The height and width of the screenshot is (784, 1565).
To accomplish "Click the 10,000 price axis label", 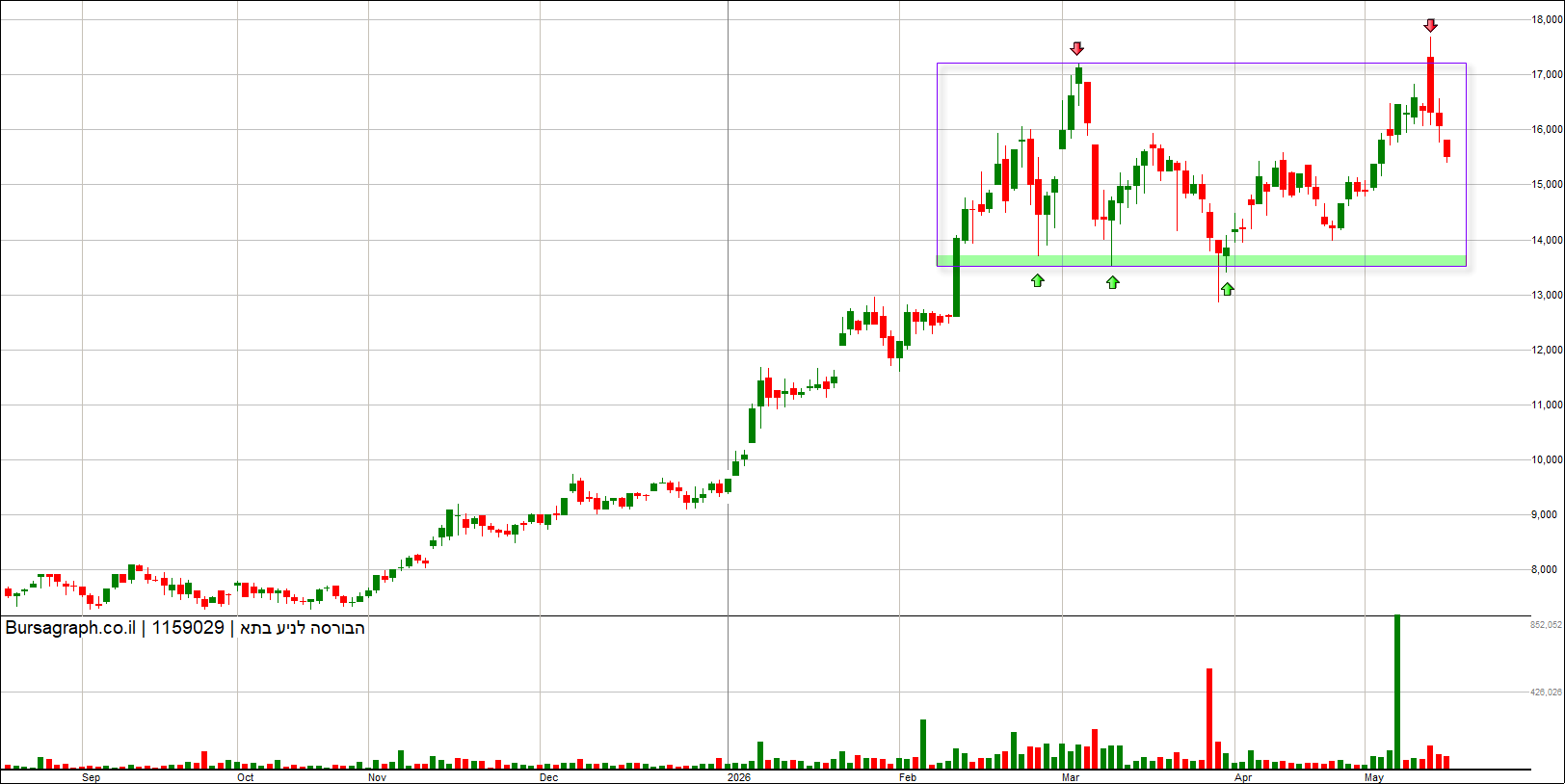I will [1547, 459].
